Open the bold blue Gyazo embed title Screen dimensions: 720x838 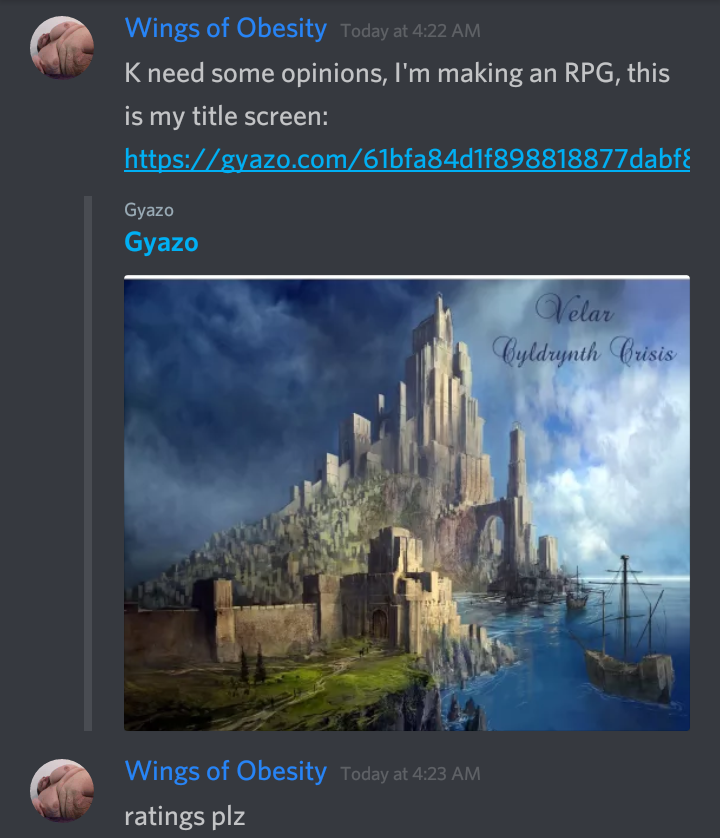coord(161,242)
